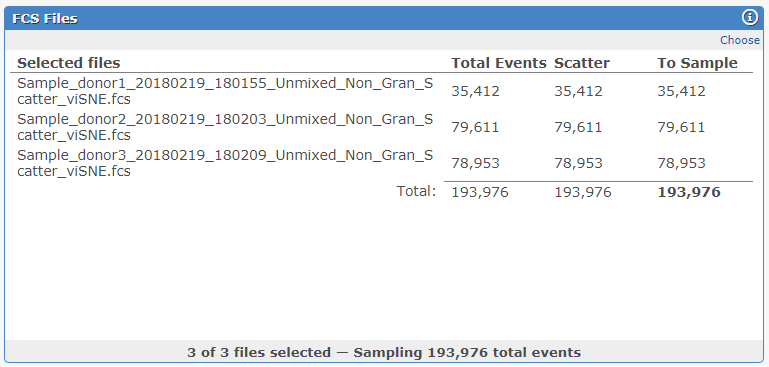Click the Total Events sum 193,976
769x367 pixels.
[480, 192]
